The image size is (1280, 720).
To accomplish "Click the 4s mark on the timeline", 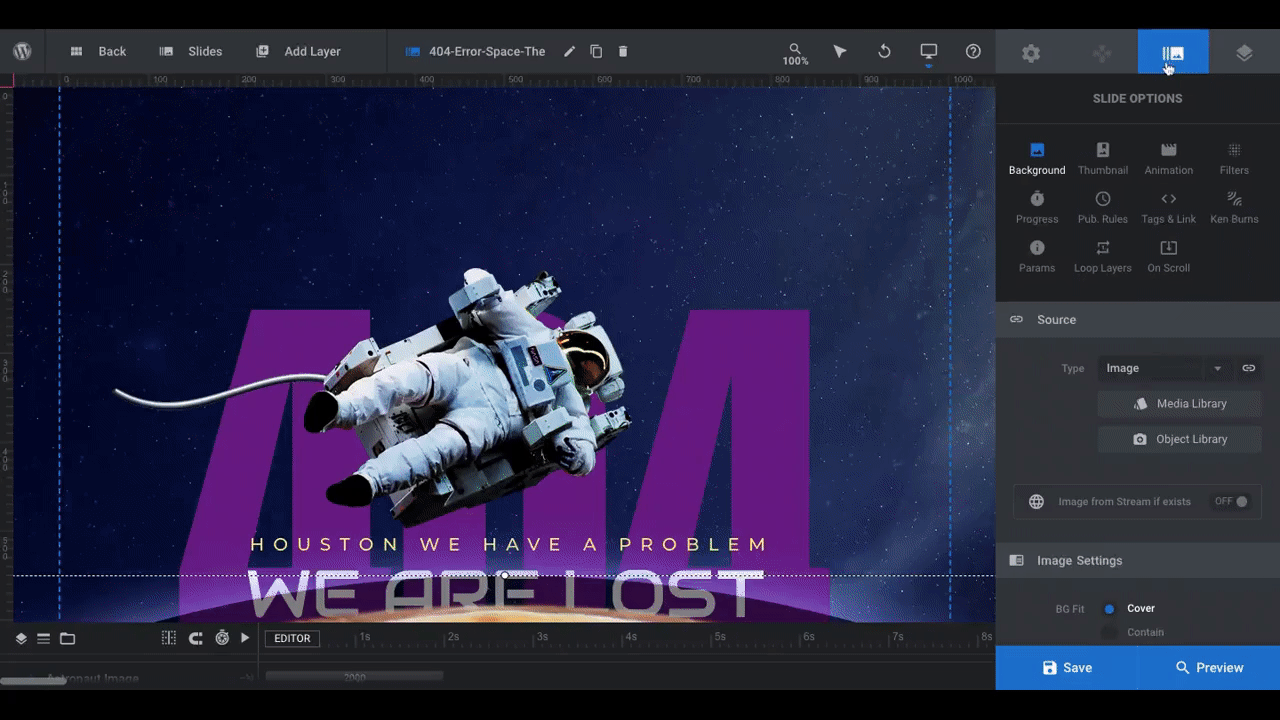I will (631, 637).
